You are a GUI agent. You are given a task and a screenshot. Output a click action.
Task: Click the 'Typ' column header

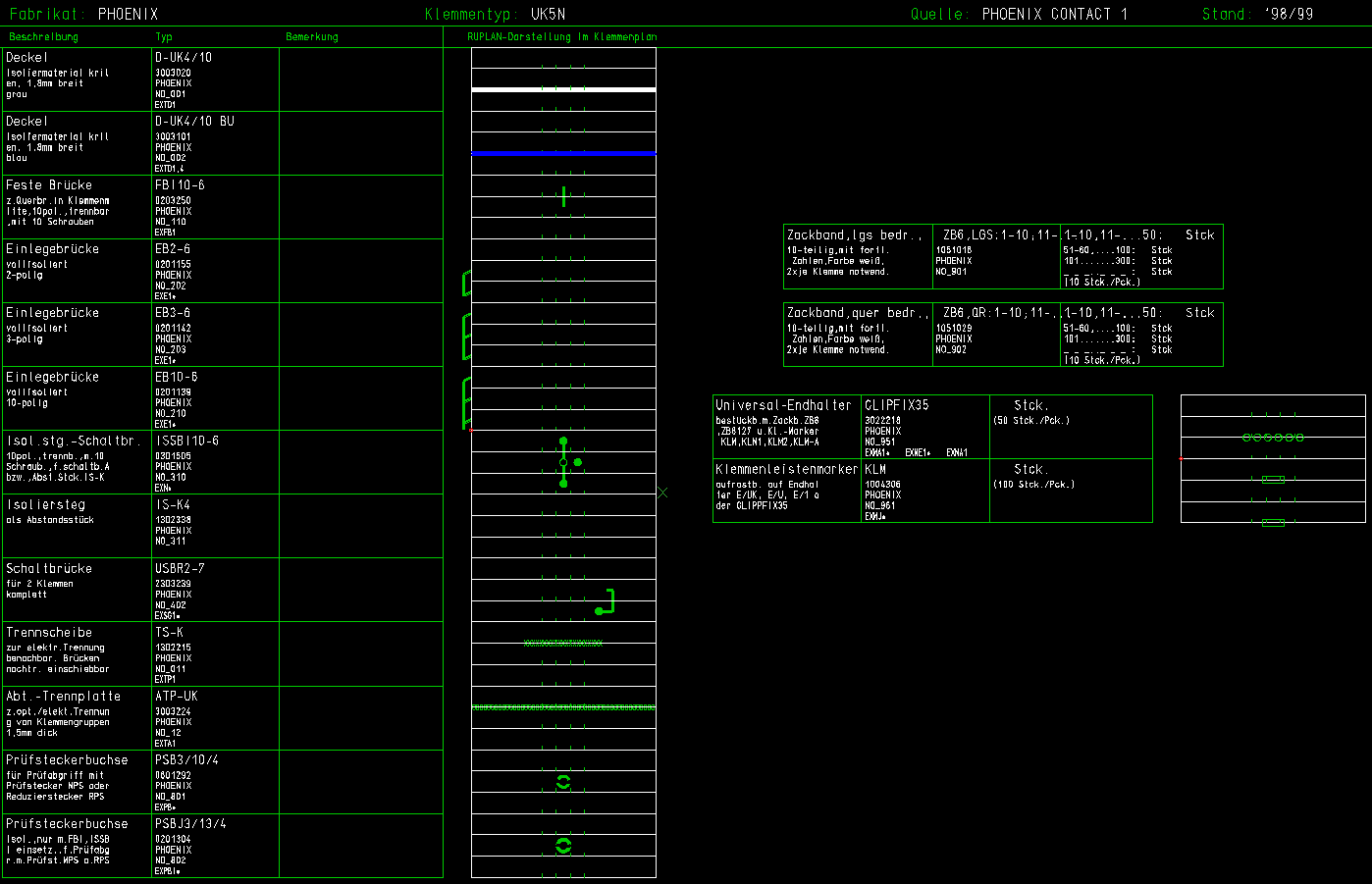164,37
